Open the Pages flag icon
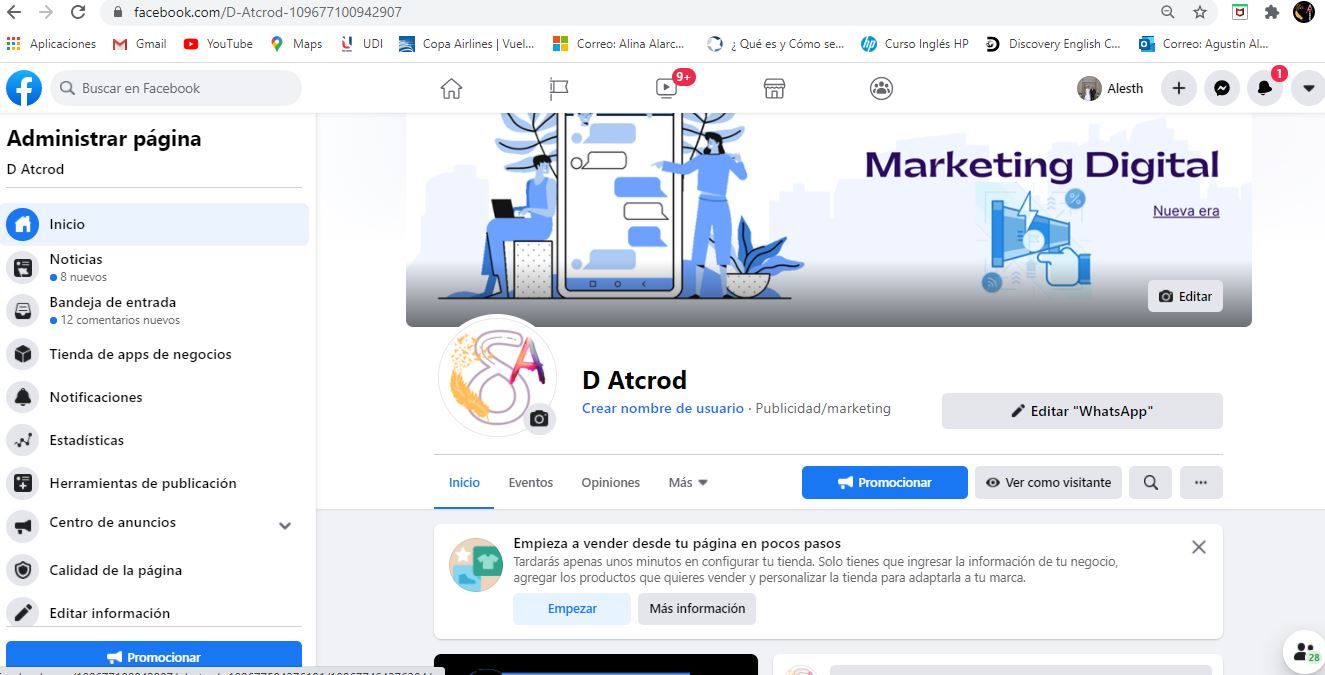 pos(559,88)
